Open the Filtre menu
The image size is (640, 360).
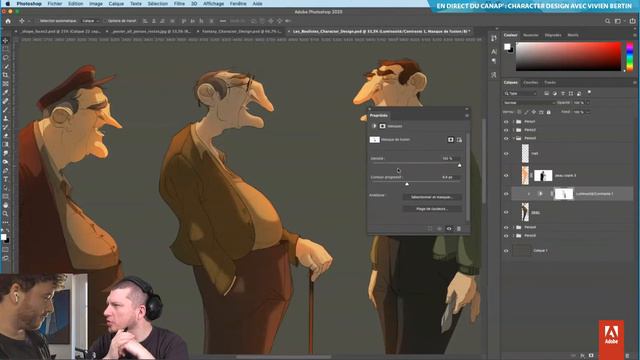point(179,4)
